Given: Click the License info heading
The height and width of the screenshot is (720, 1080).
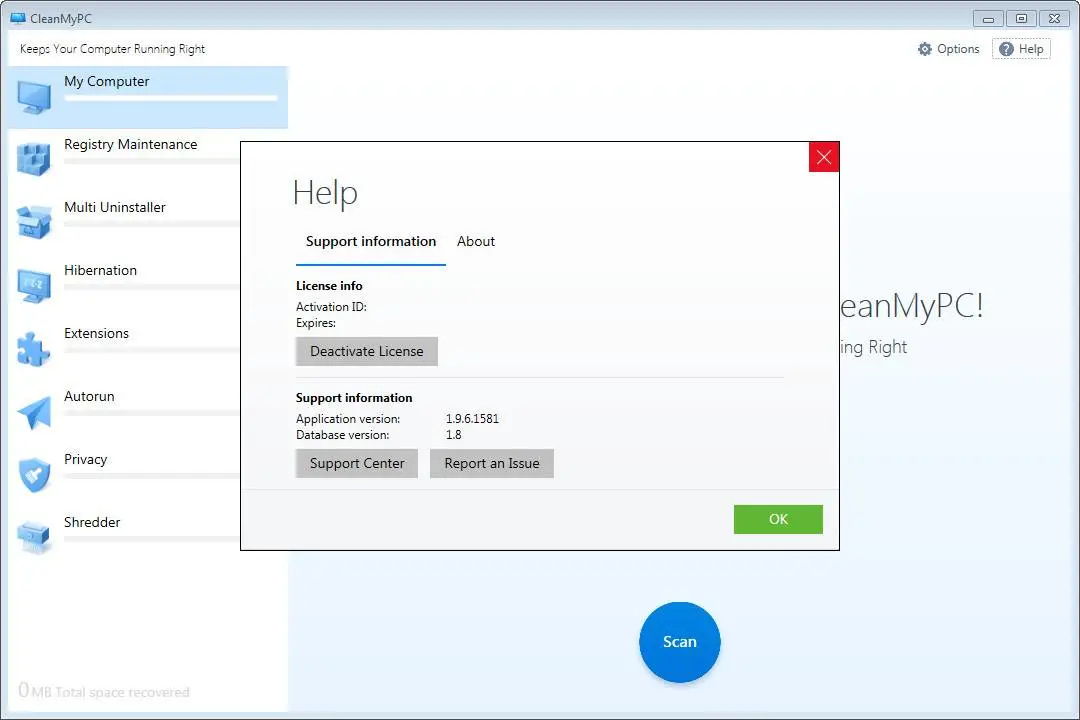Looking at the screenshot, I should (329, 286).
